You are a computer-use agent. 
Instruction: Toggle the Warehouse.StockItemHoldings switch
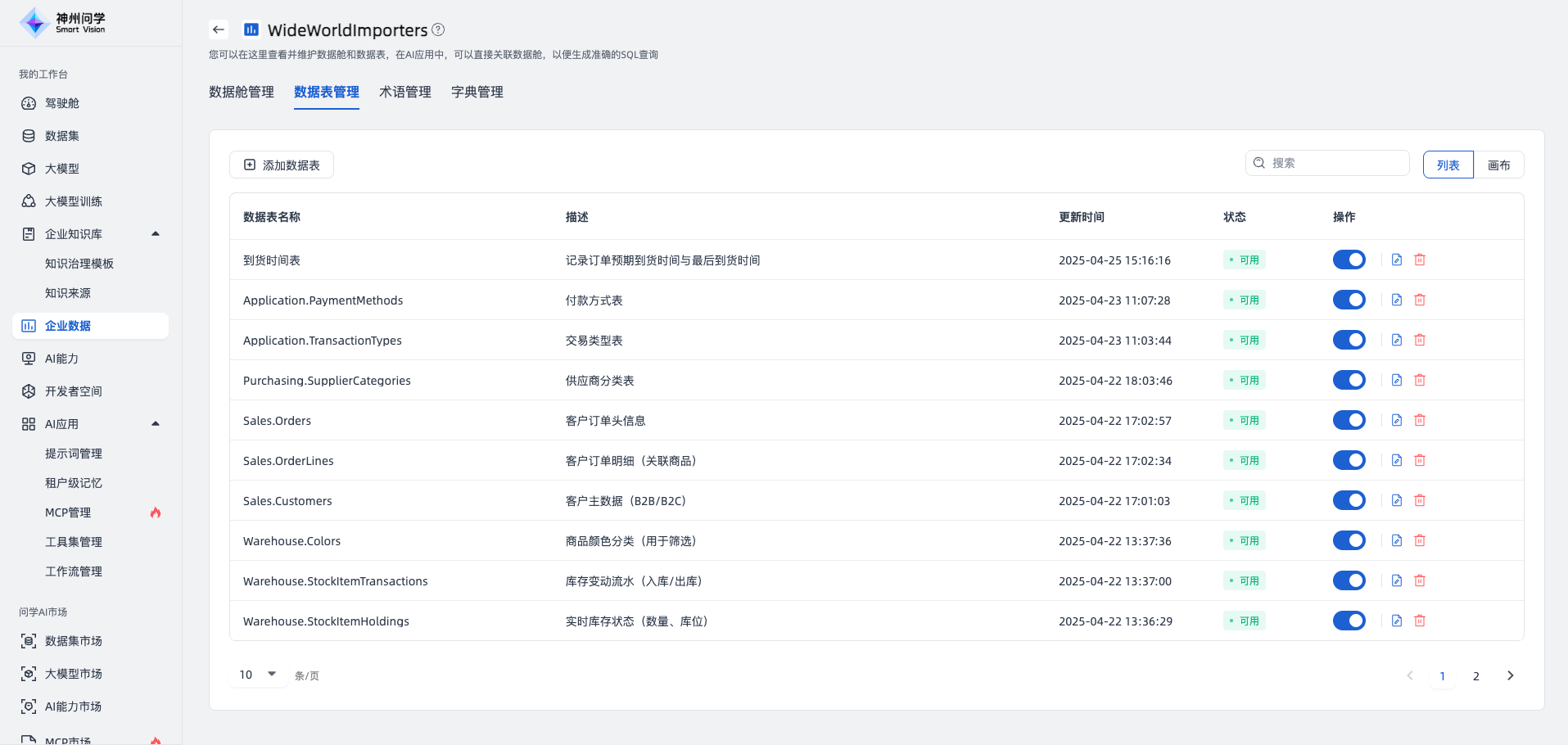click(1349, 621)
